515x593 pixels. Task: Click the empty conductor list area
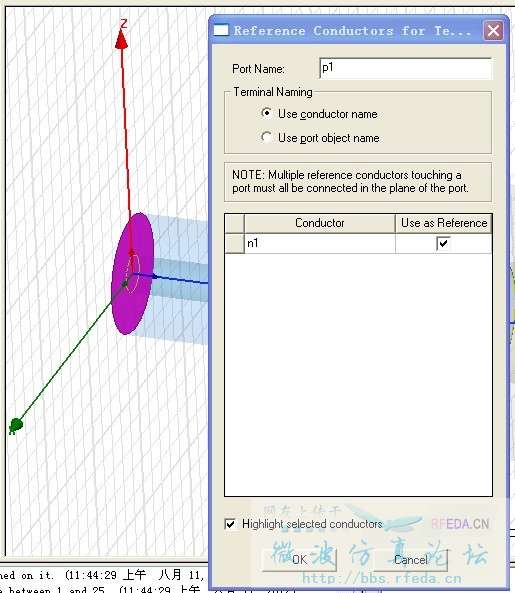coord(358,374)
